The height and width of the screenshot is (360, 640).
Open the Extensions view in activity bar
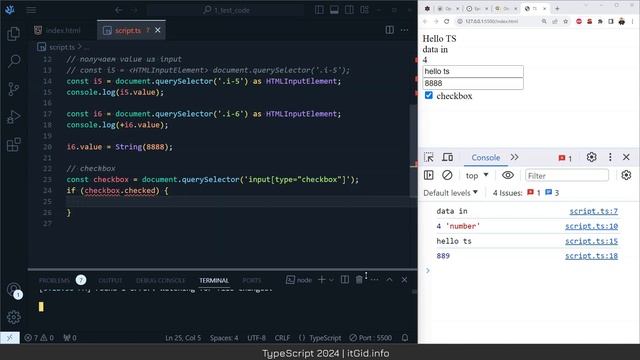point(13,144)
